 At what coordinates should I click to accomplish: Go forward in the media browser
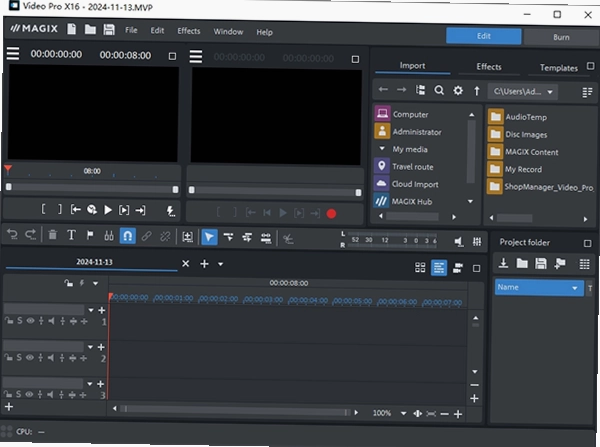tap(401, 90)
